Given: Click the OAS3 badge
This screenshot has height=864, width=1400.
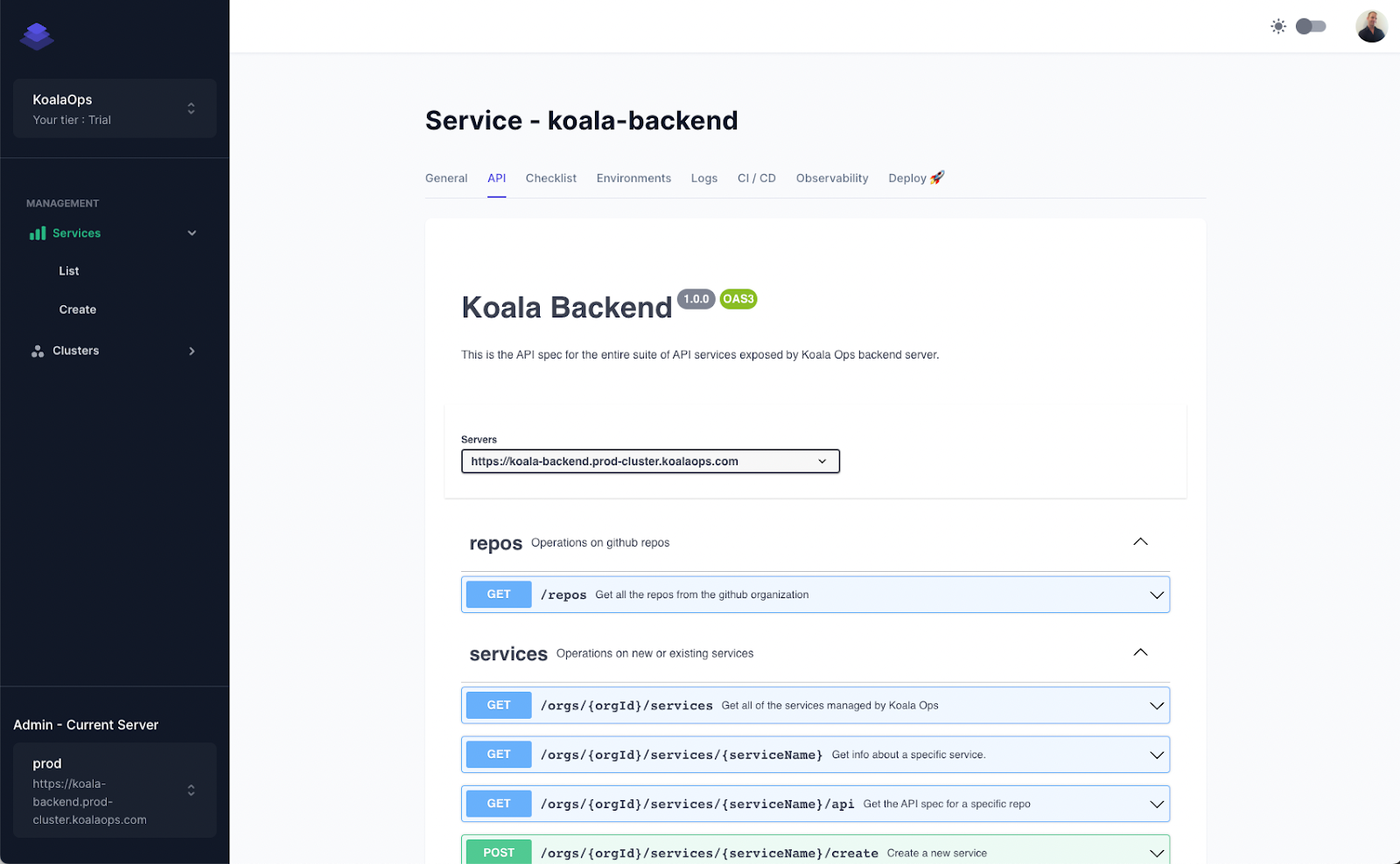Looking at the screenshot, I should point(738,299).
